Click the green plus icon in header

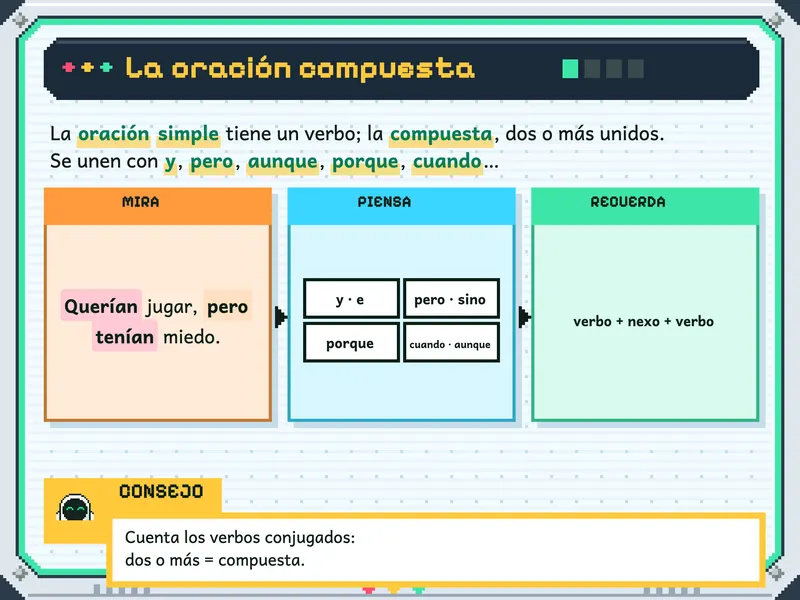click(106, 67)
